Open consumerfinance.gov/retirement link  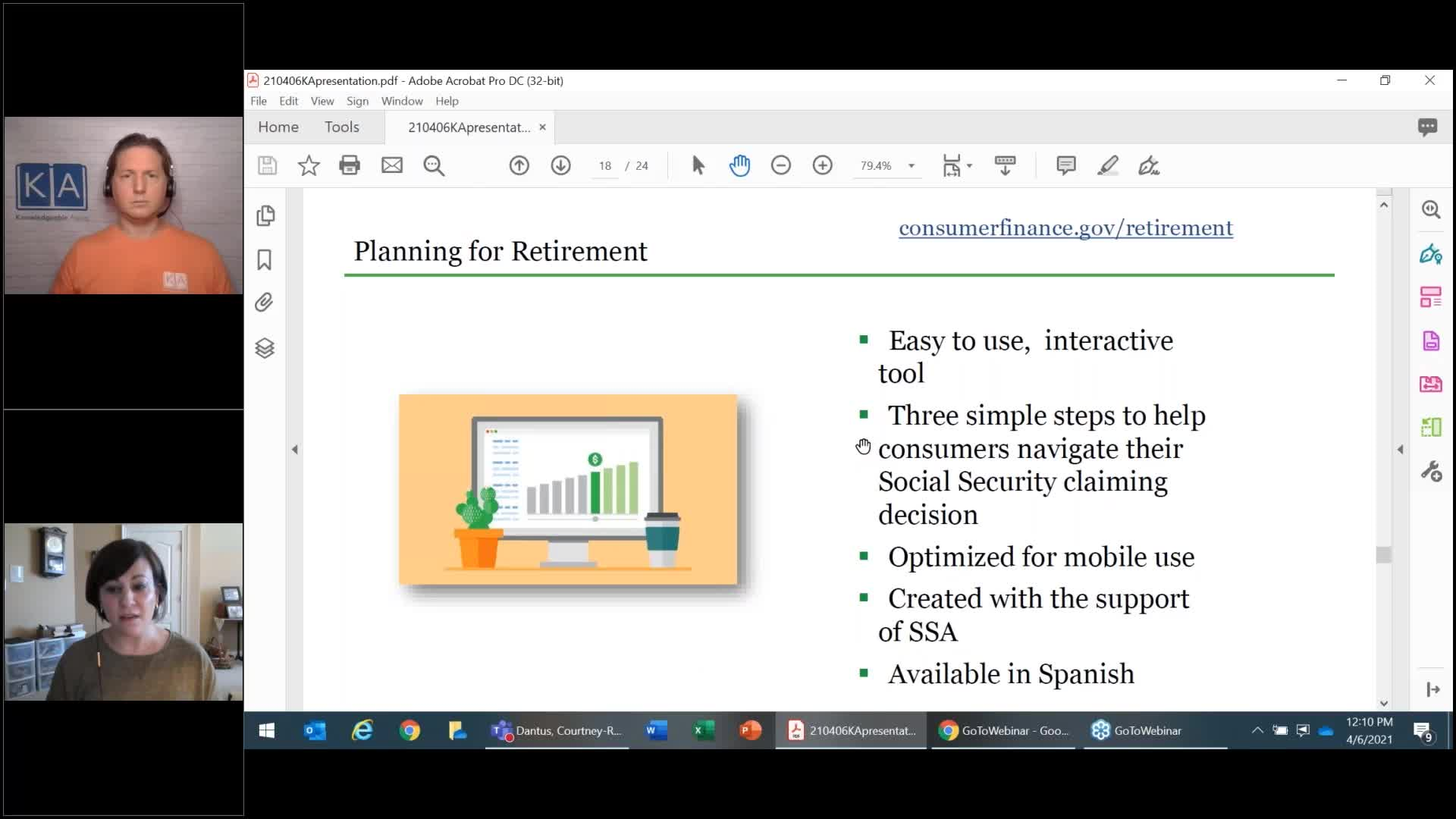[x=1065, y=227]
